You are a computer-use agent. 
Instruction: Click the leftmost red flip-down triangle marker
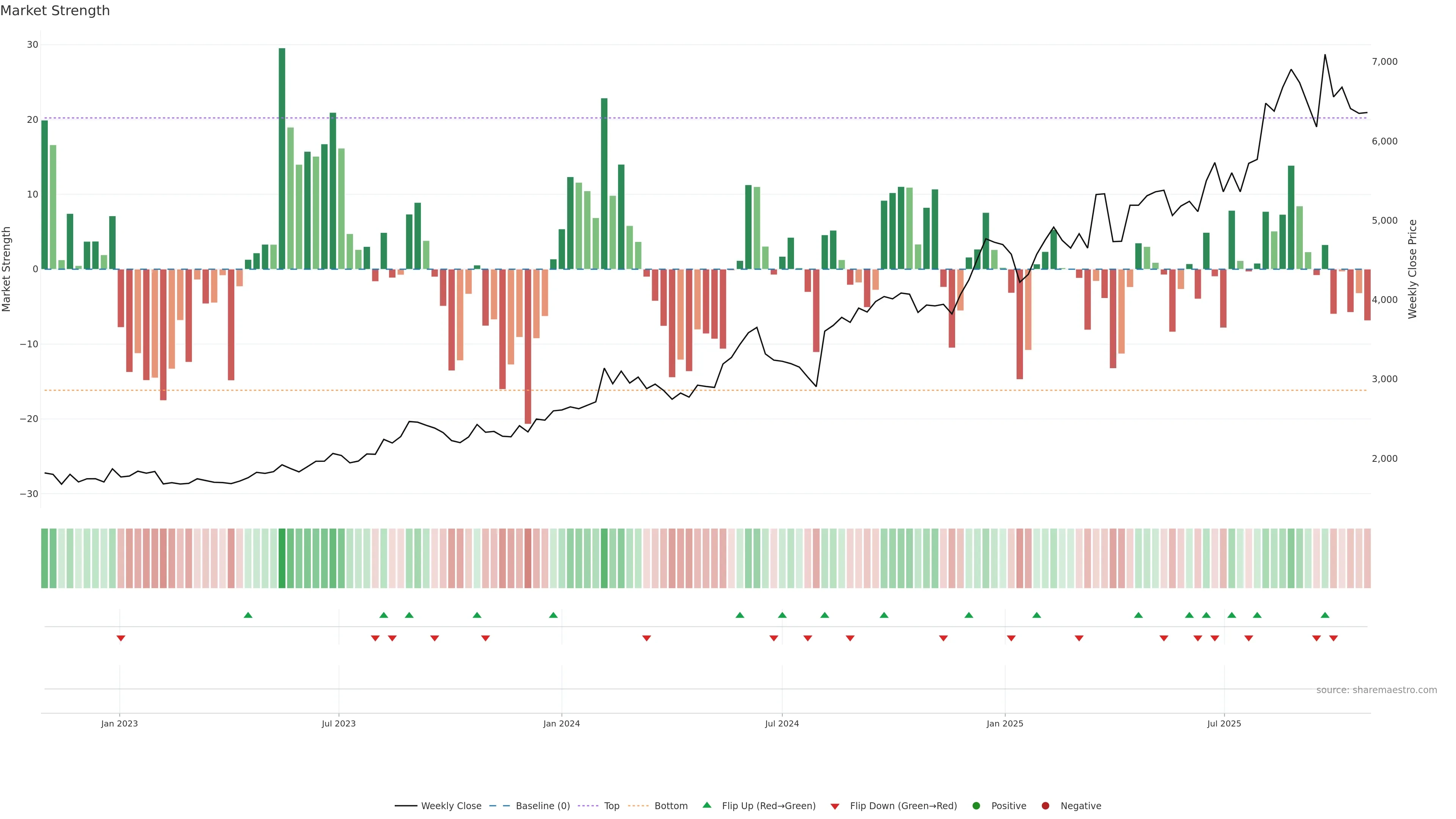coord(121,638)
